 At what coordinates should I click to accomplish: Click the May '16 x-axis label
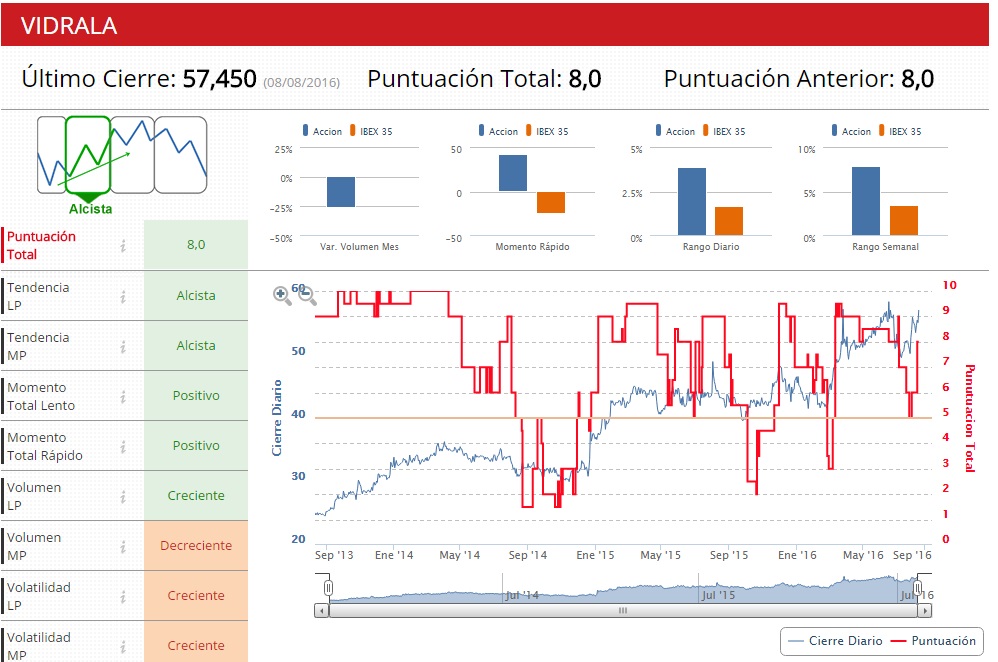click(863, 555)
